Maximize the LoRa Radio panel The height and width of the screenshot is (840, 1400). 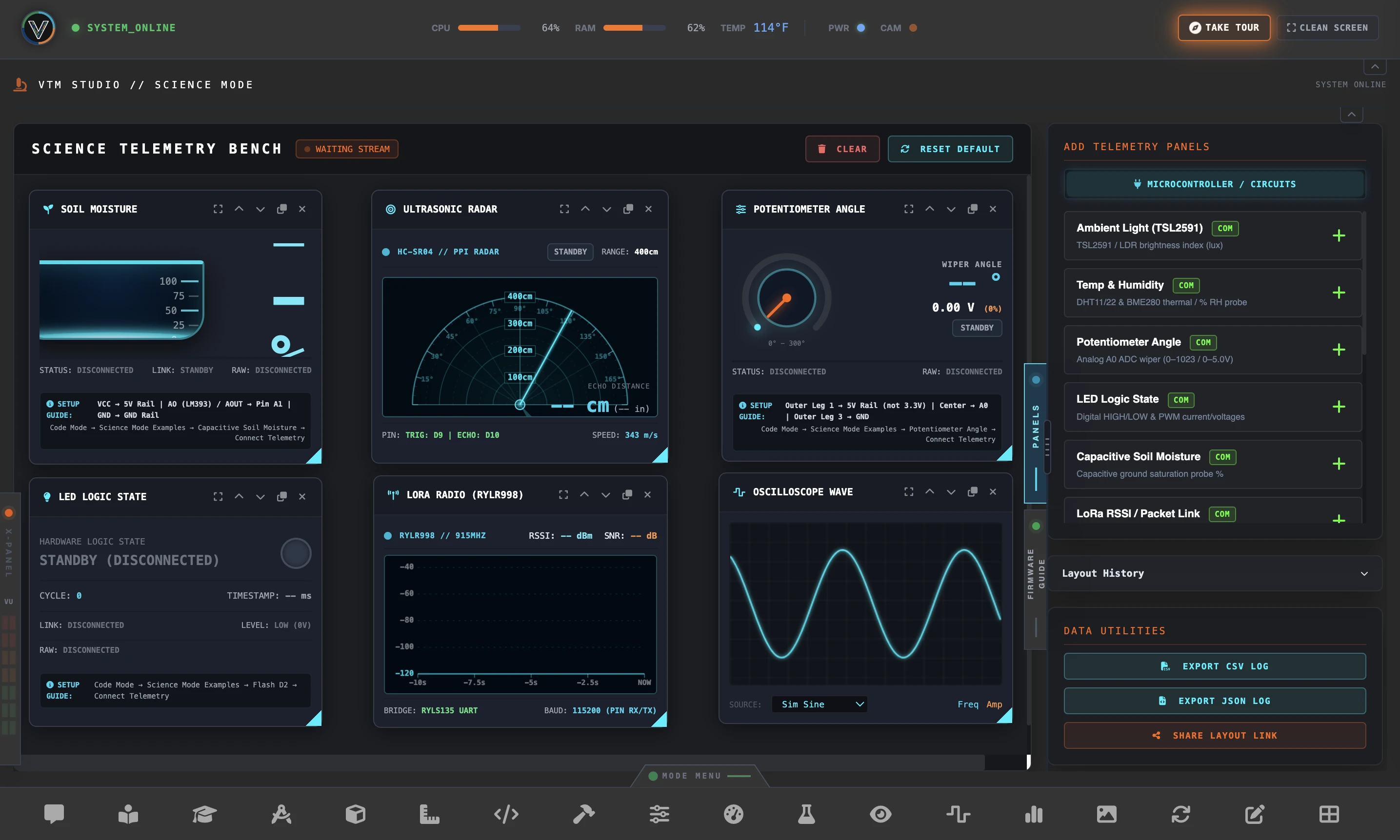coord(563,495)
